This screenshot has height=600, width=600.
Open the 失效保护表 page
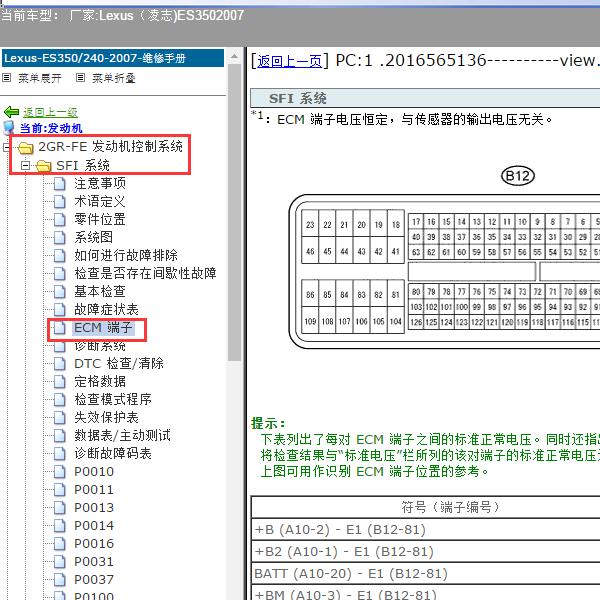[x=106, y=417]
